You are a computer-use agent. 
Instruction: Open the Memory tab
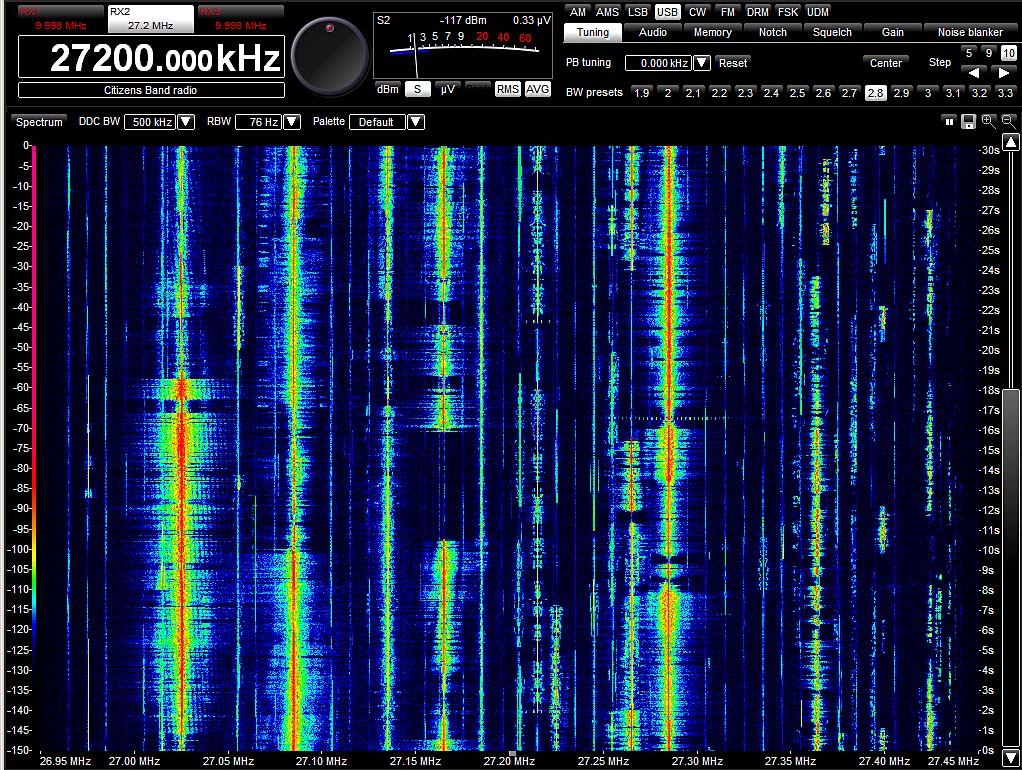click(712, 32)
